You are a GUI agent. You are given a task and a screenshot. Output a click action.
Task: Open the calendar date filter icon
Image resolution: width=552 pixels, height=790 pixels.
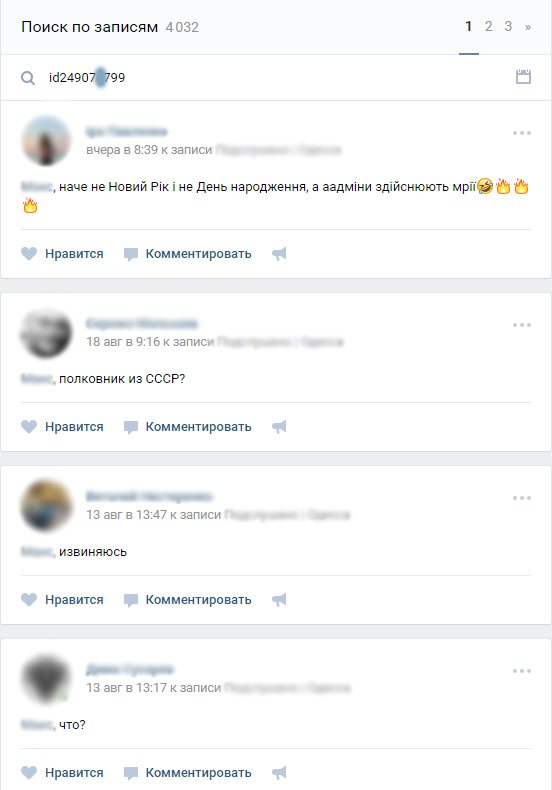[x=523, y=77]
